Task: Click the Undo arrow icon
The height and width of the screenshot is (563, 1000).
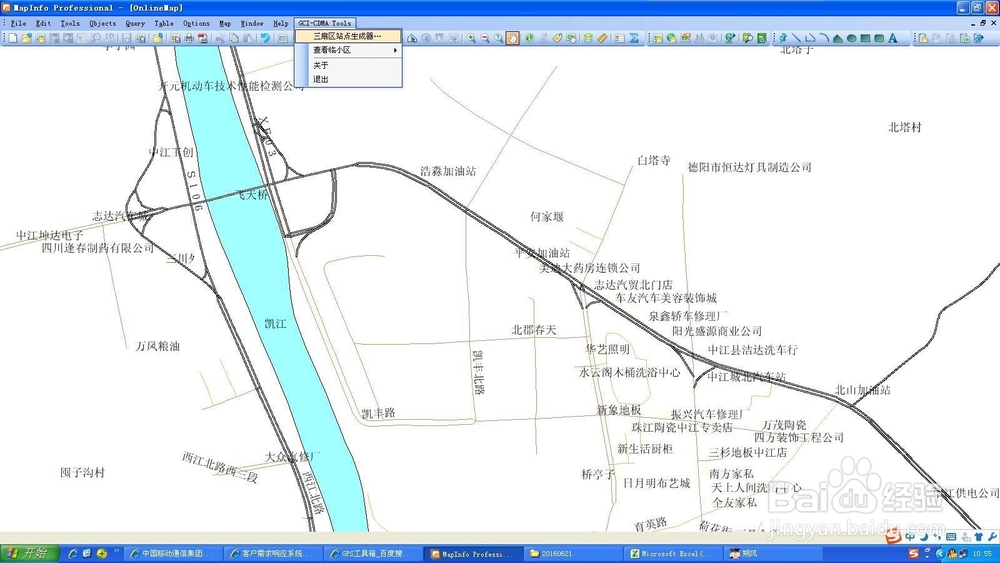Action: [265, 38]
